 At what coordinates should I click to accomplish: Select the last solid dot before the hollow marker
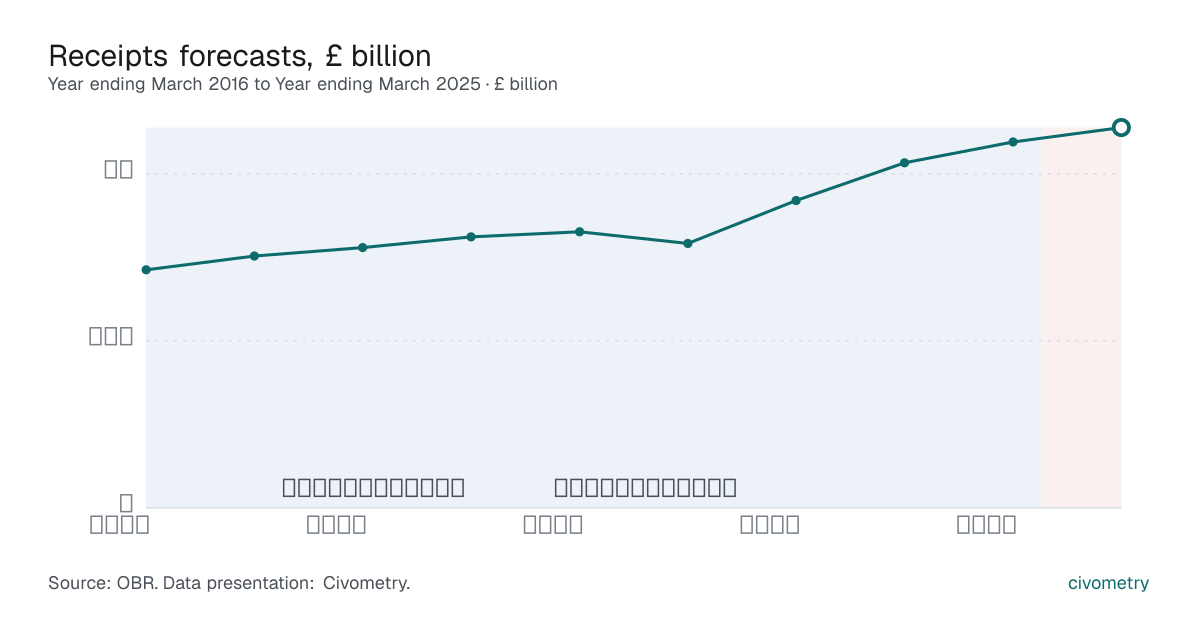coord(1013,142)
